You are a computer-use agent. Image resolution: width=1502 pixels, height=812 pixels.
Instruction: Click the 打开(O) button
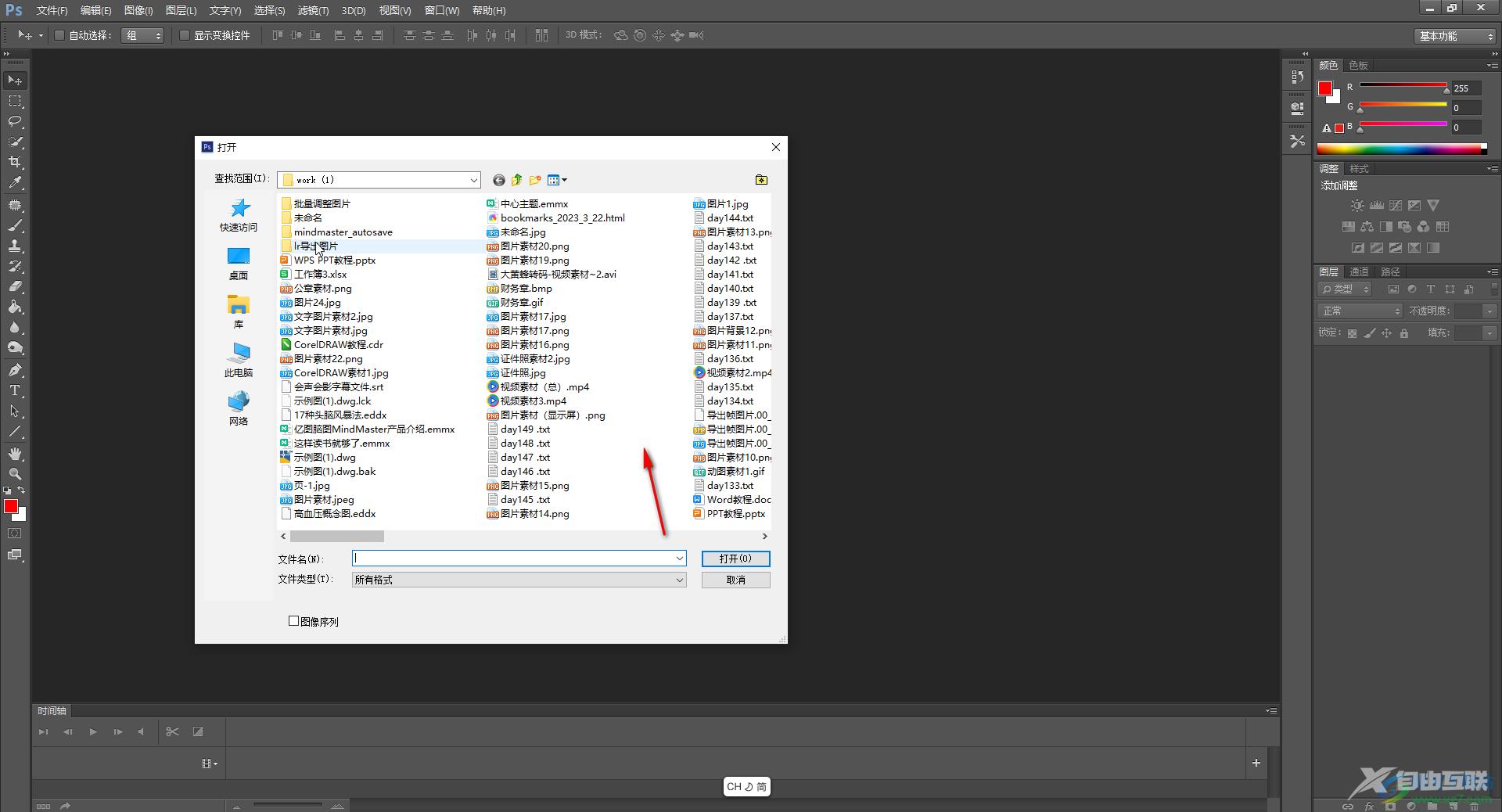click(735, 559)
